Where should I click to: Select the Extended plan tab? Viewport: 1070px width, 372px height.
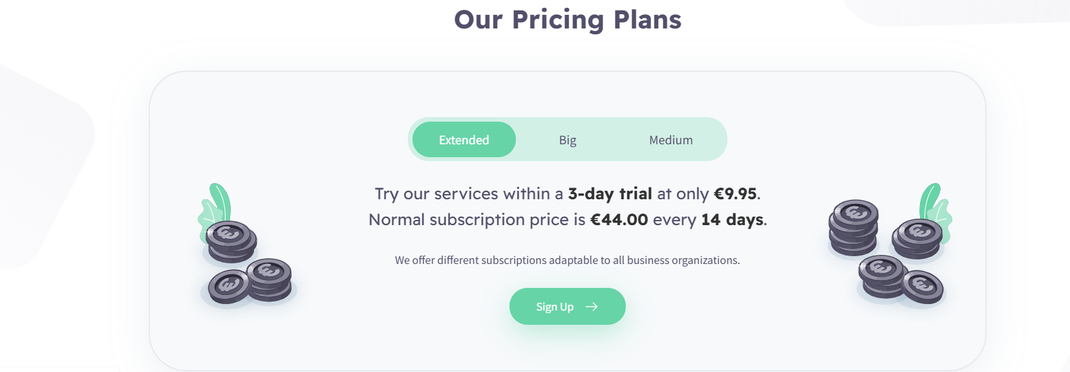(464, 139)
